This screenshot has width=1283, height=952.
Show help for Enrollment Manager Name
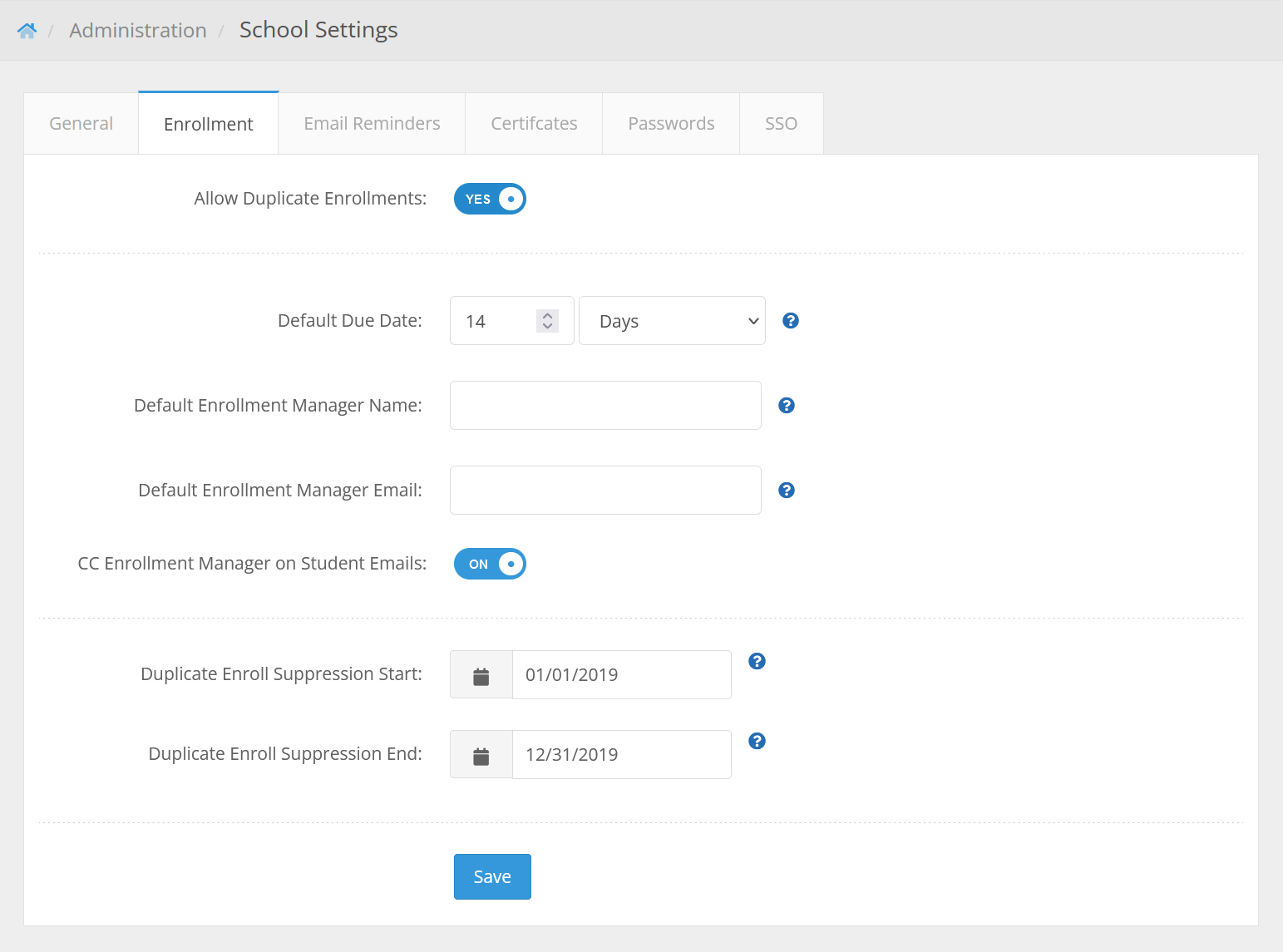click(787, 406)
